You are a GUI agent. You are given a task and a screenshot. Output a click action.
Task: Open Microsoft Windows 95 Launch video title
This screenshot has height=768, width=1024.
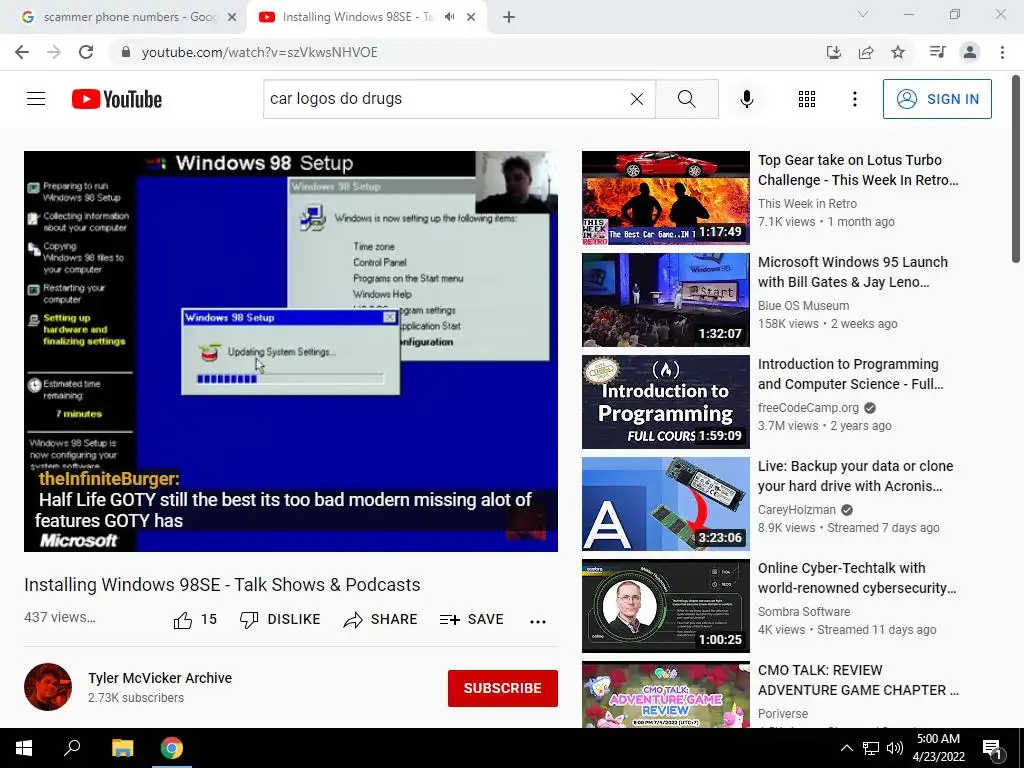852,272
